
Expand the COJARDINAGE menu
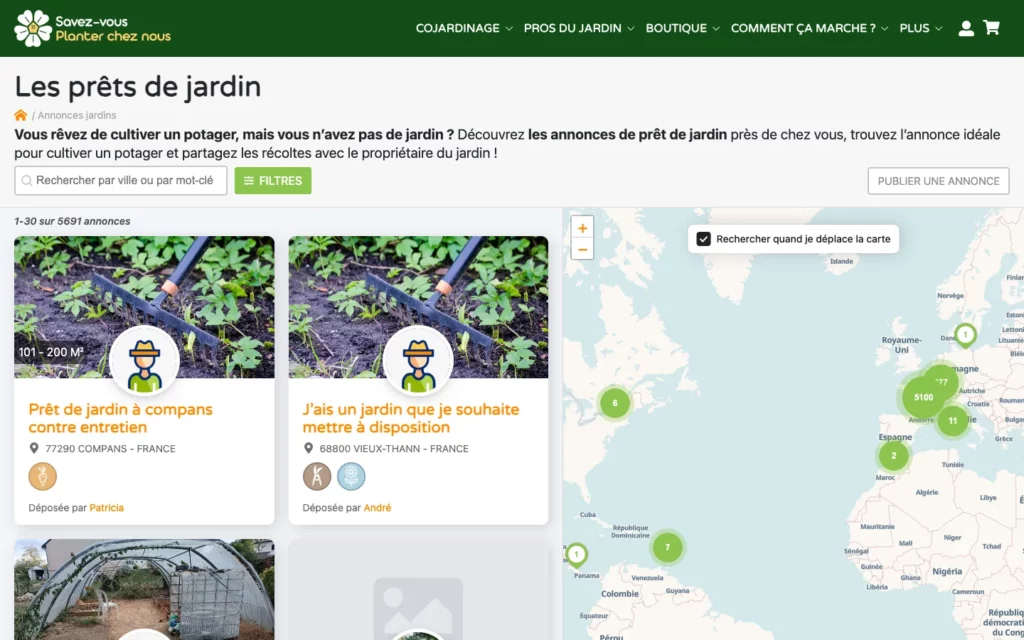tap(464, 28)
